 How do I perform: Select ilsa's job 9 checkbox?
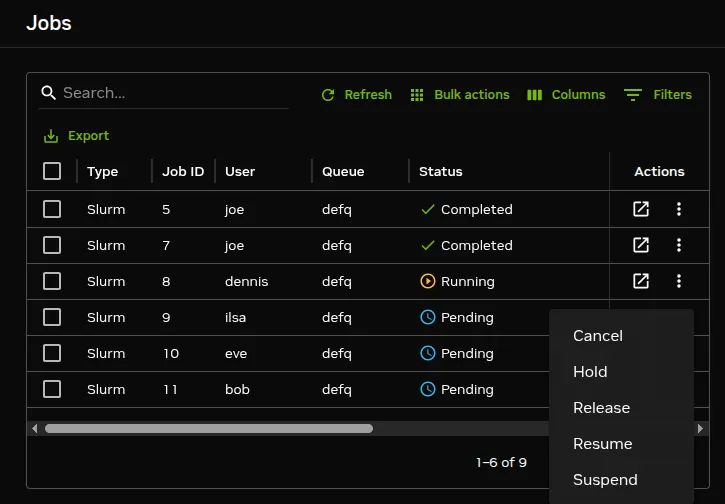pos(52,317)
